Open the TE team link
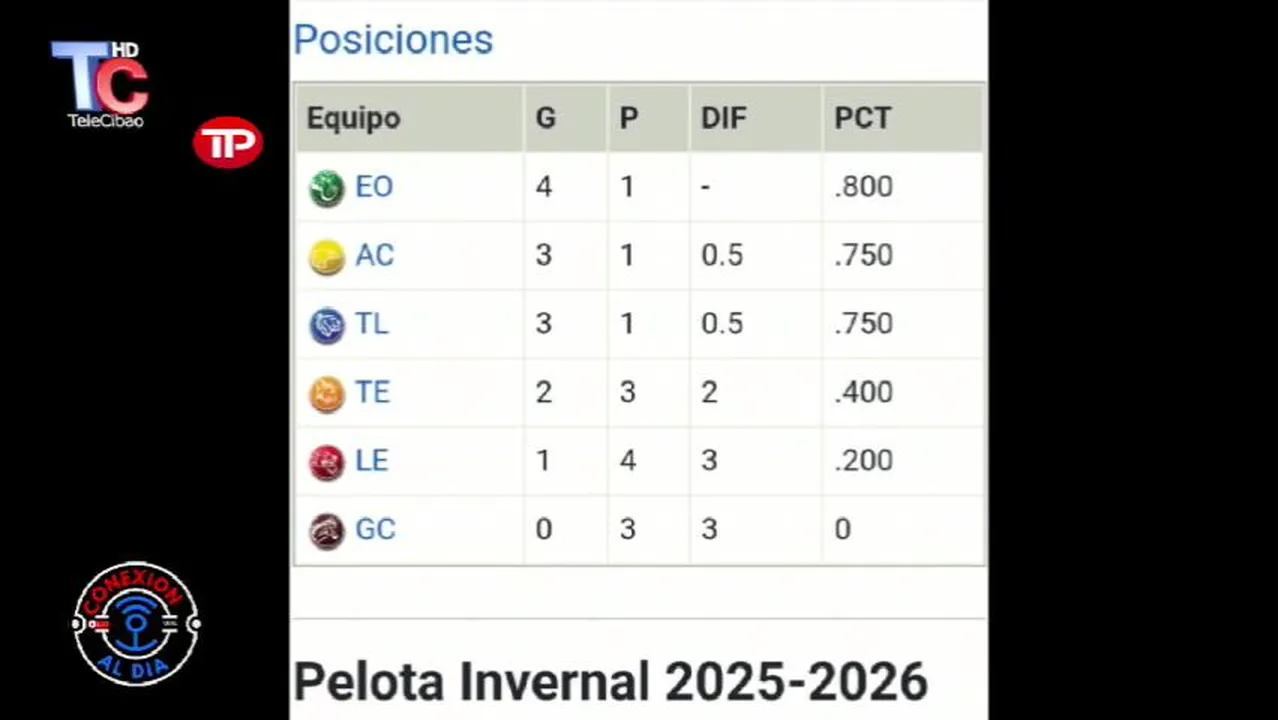 click(x=372, y=392)
